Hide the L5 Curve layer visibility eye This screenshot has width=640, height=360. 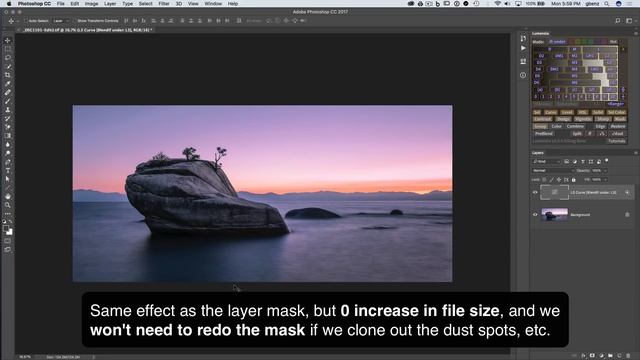point(535,193)
